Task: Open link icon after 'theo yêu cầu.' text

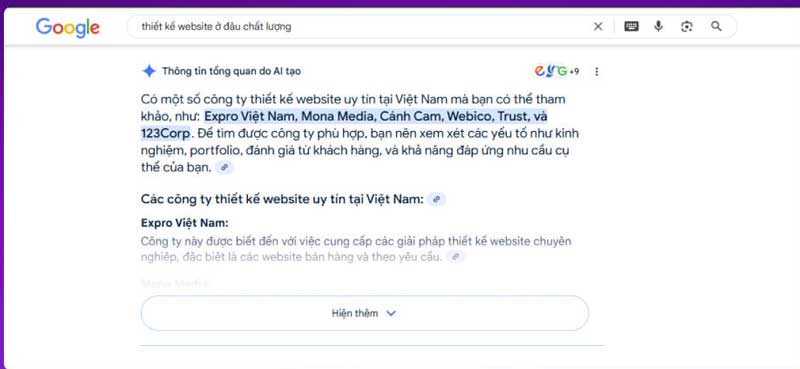Action: (456, 257)
